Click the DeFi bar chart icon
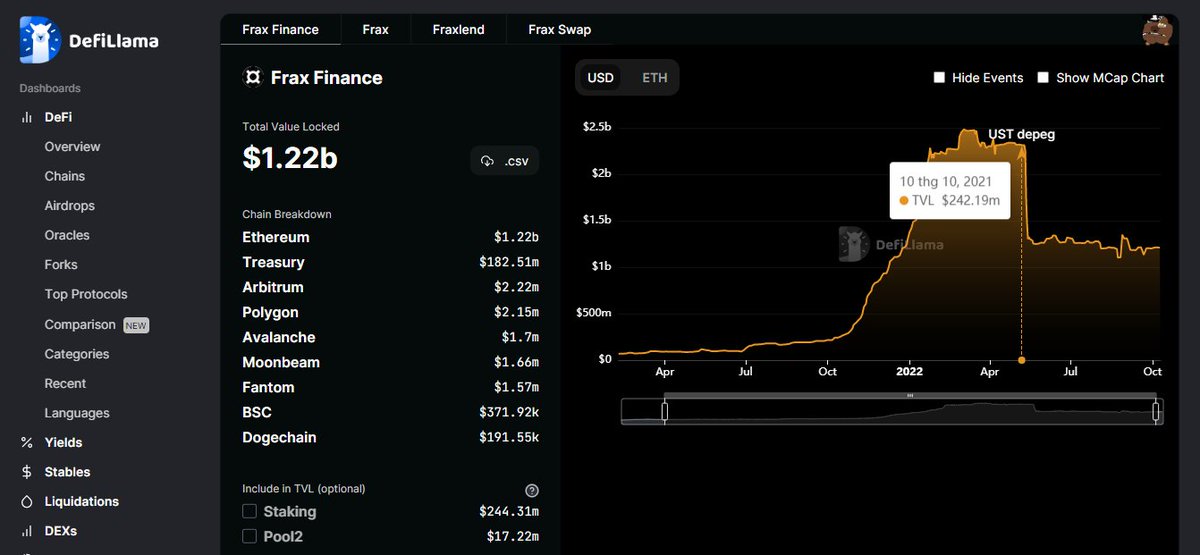This screenshot has width=1200, height=555. click(x=27, y=118)
